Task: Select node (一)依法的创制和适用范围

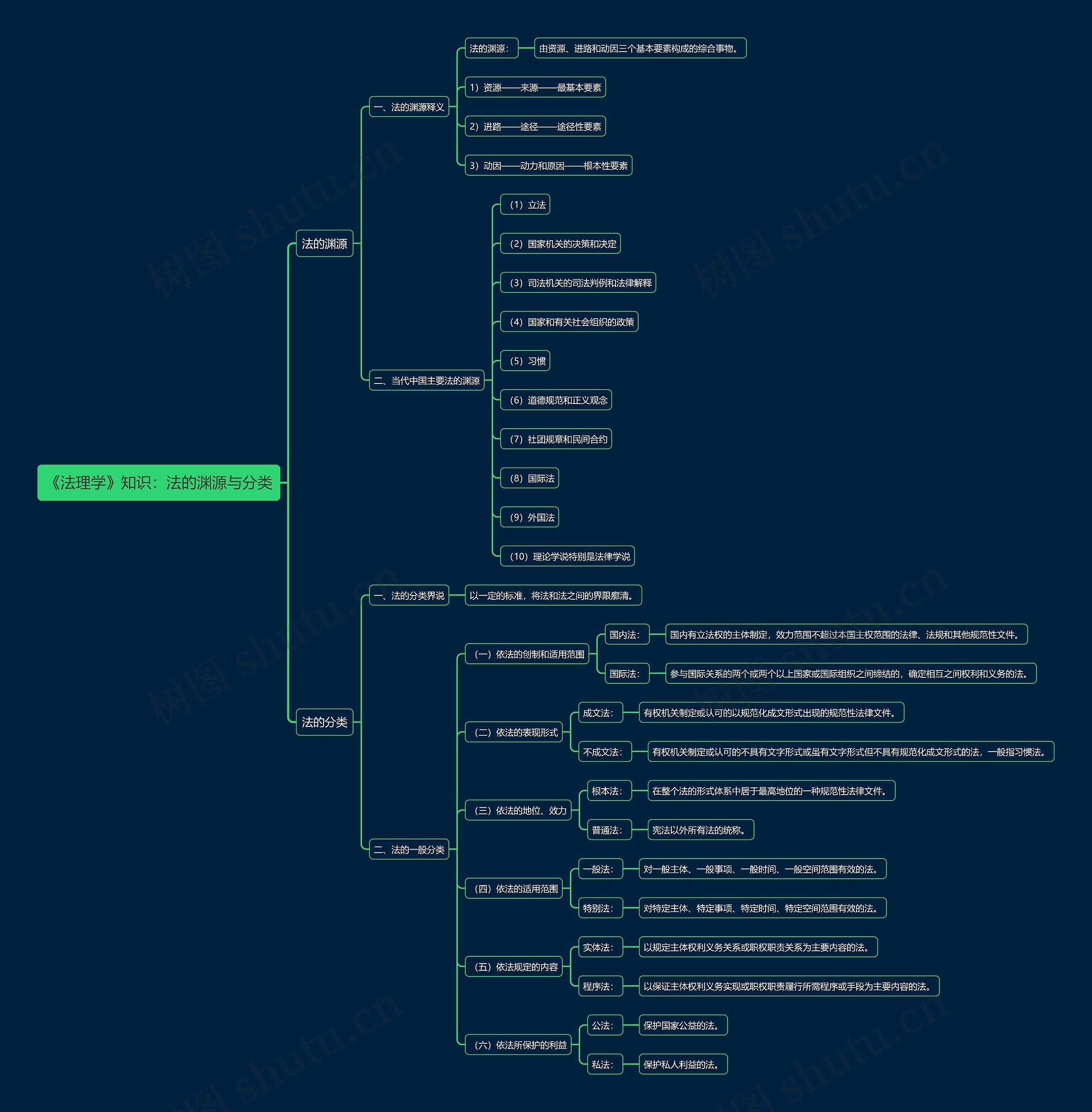Action: tap(526, 654)
